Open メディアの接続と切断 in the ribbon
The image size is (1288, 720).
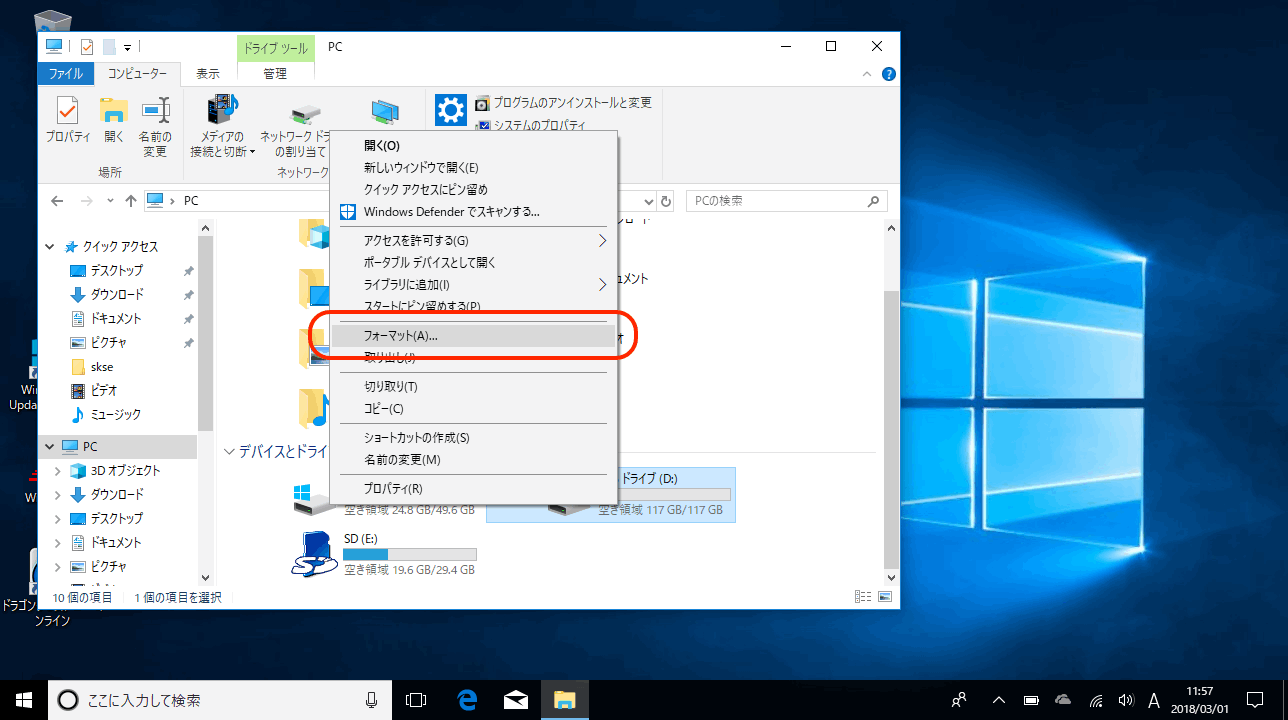[x=222, y=127]
